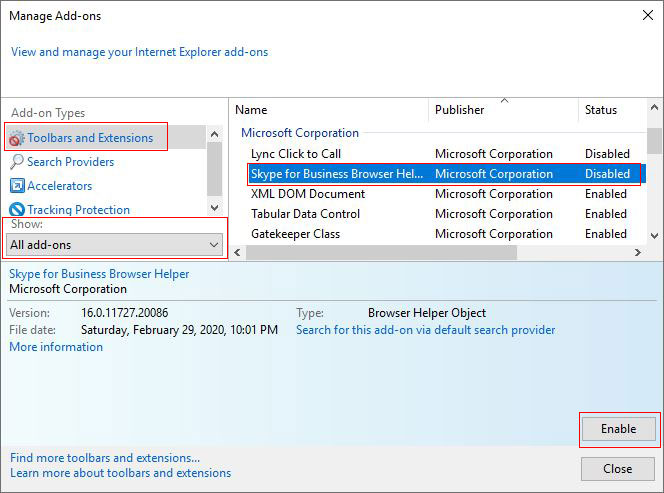Open Learn more about toolbars and extensions

(121, 473)
